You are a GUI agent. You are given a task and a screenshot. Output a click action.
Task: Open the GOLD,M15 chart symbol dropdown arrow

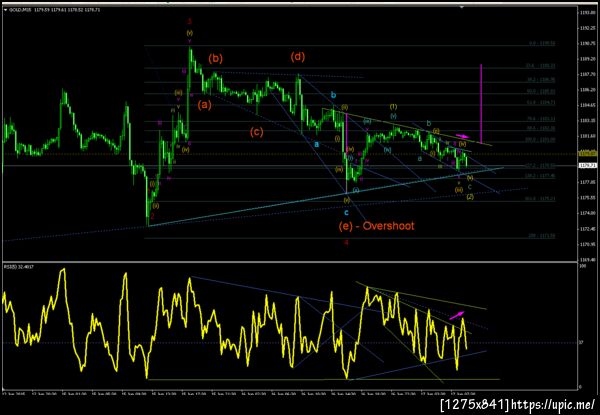click(x=5, y=10)
